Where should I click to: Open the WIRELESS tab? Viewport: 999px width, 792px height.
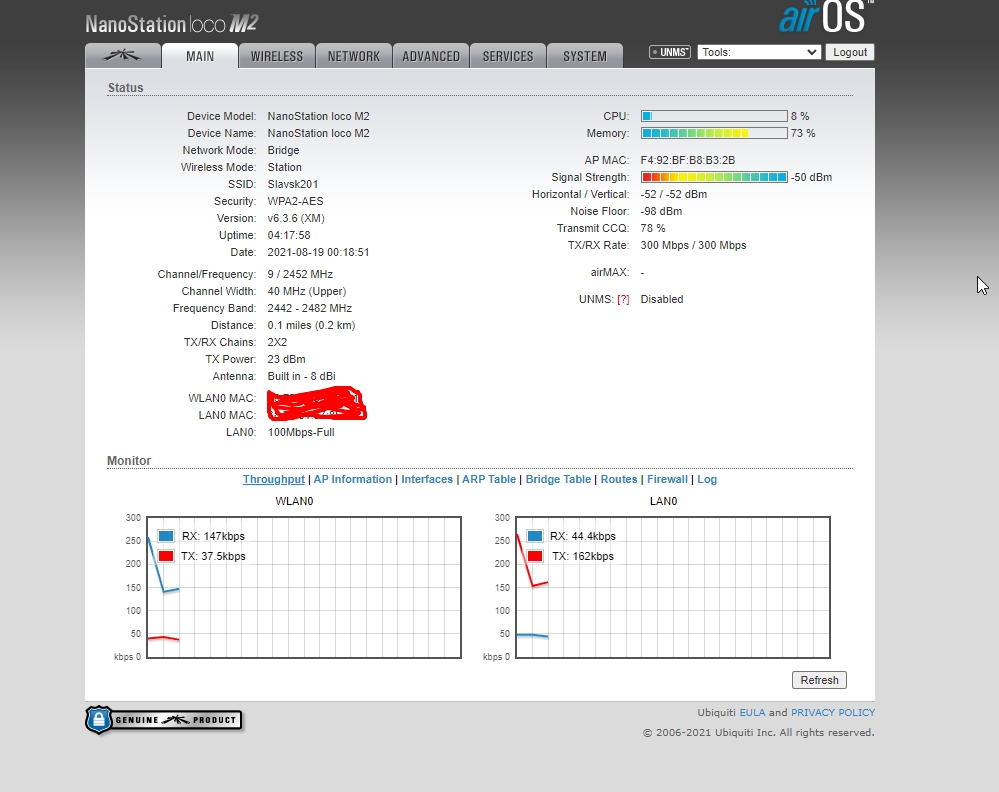[277, 56]
